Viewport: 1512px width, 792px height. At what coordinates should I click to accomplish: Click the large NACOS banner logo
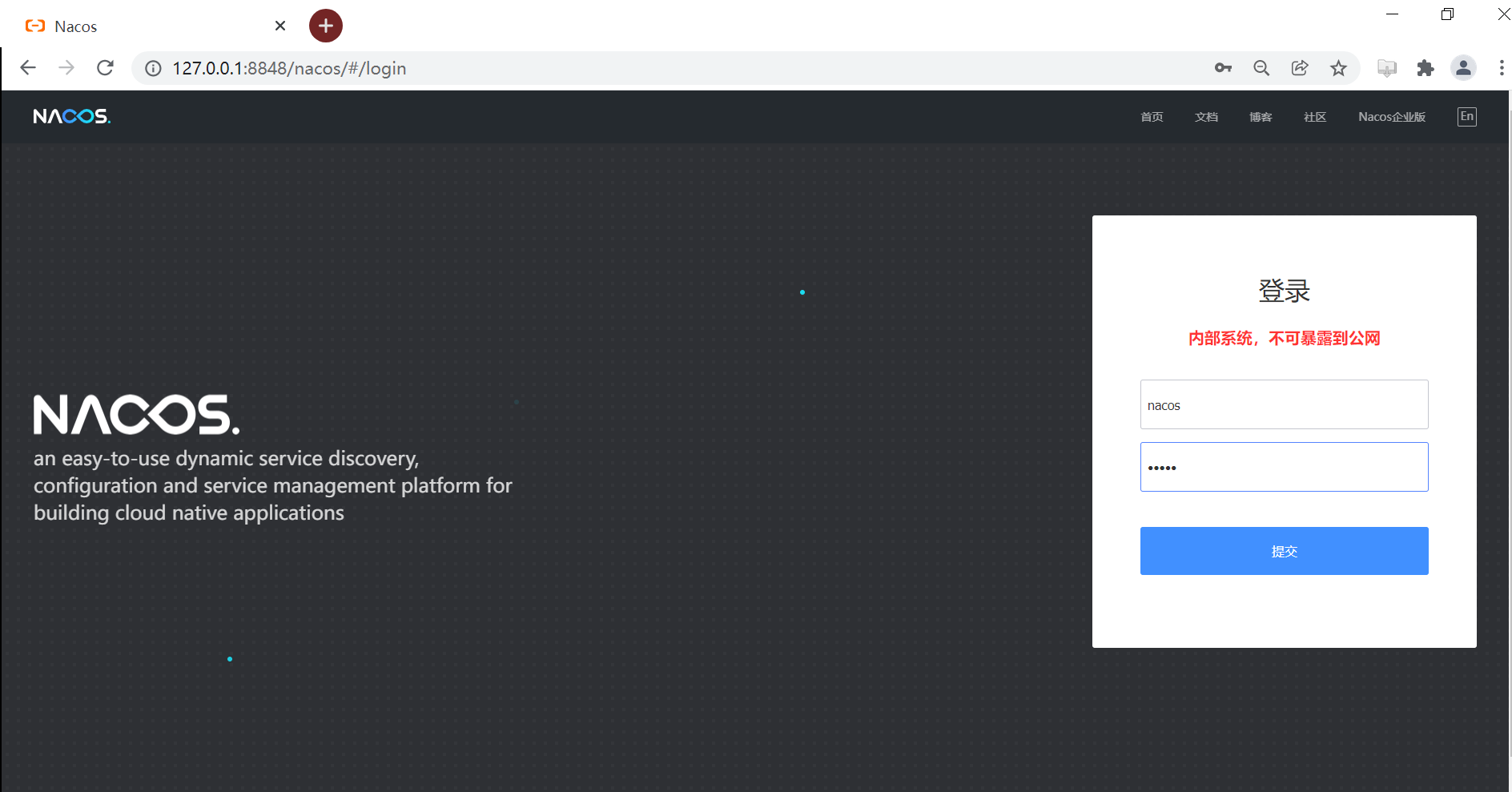[136, 414]
